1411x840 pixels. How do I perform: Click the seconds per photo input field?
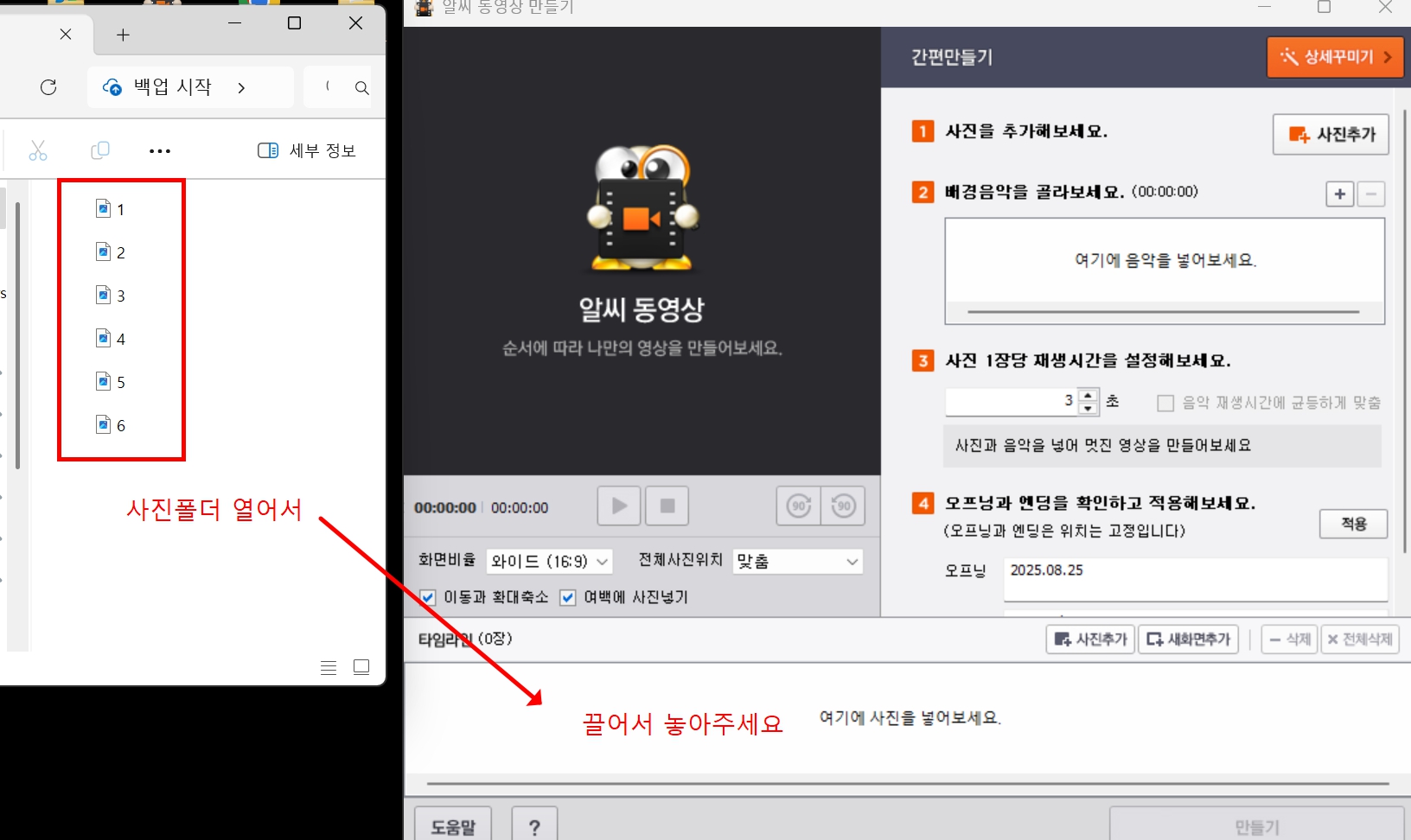pyautogui.click(x=1012, y=401)
